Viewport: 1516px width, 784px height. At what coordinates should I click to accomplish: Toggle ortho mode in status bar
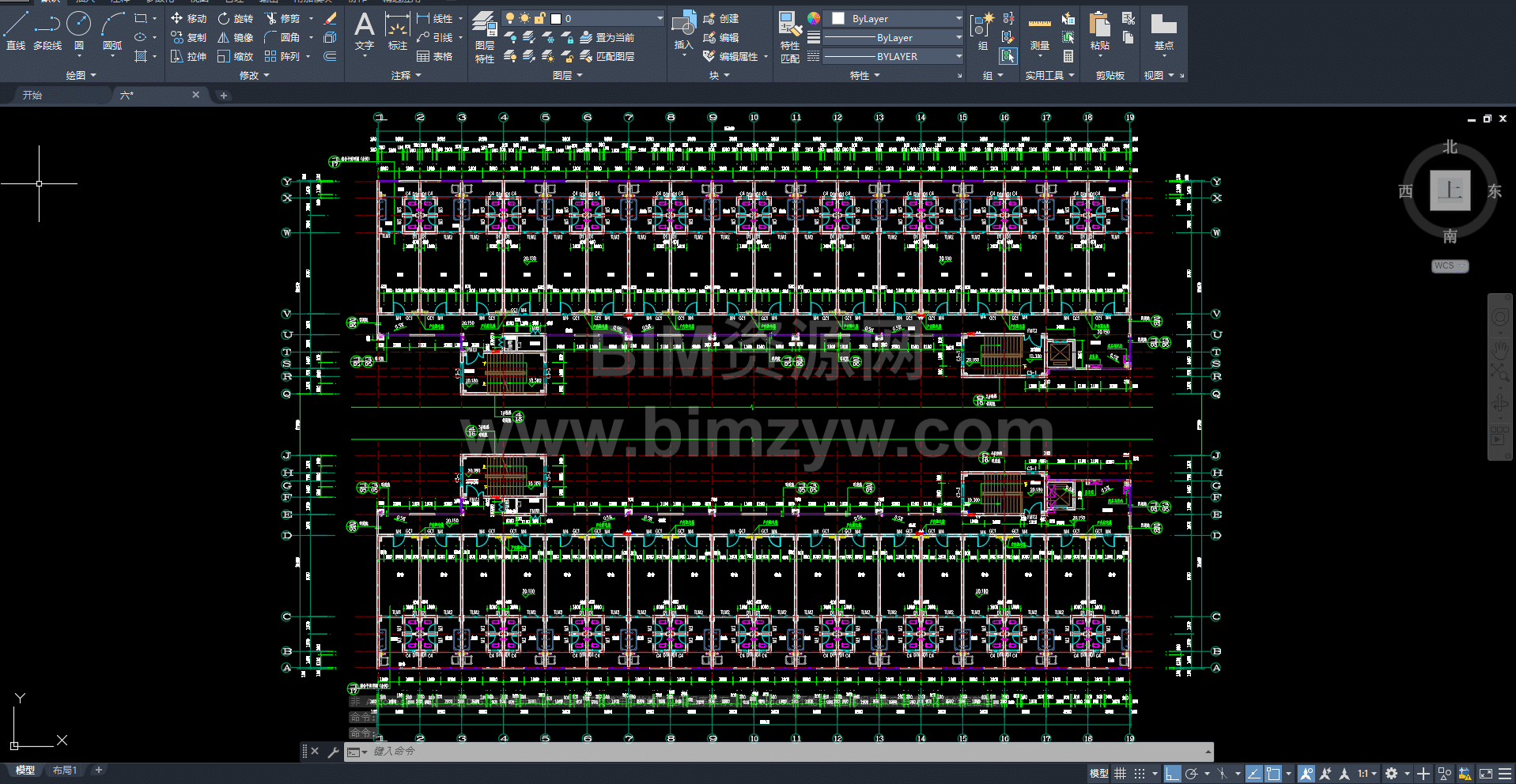[x=1173, y=774]
